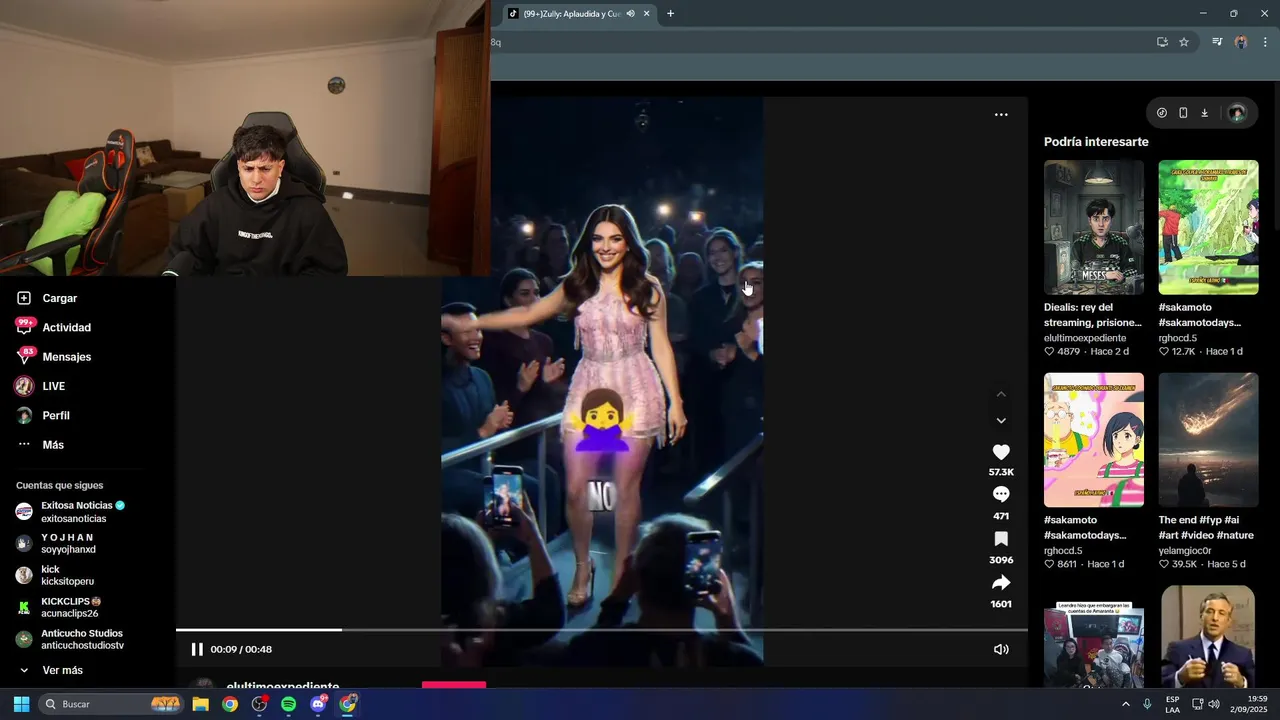1280x720 pixels.
Task: Open second #sakamoto anime video thumbnail
Action: (x=1094, y=440)
